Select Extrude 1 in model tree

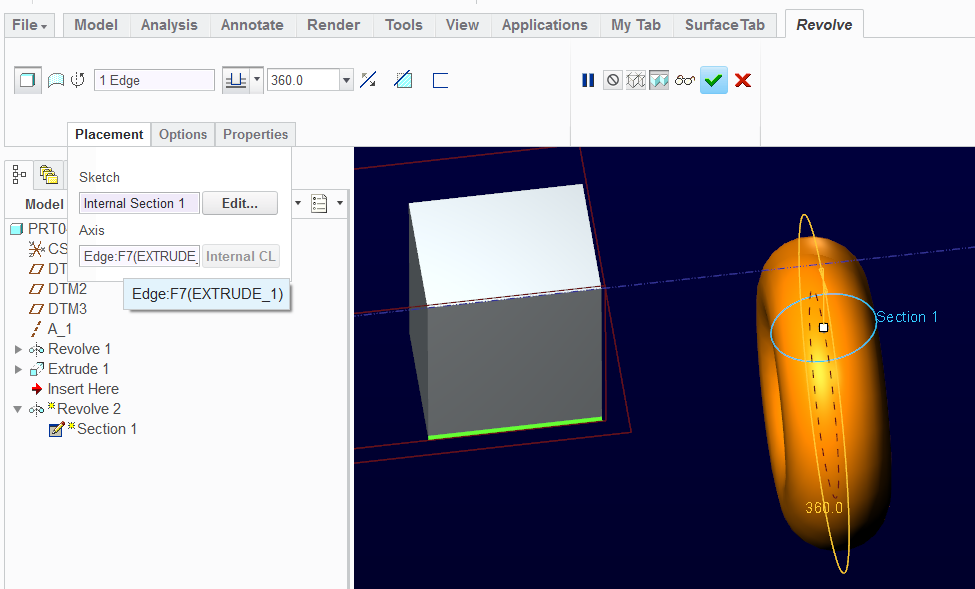70,369
